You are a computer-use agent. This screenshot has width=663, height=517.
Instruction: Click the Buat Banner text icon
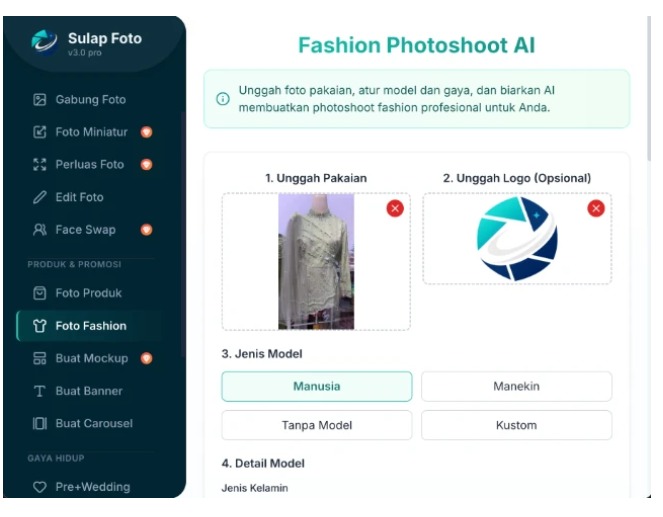coord(40,391)
